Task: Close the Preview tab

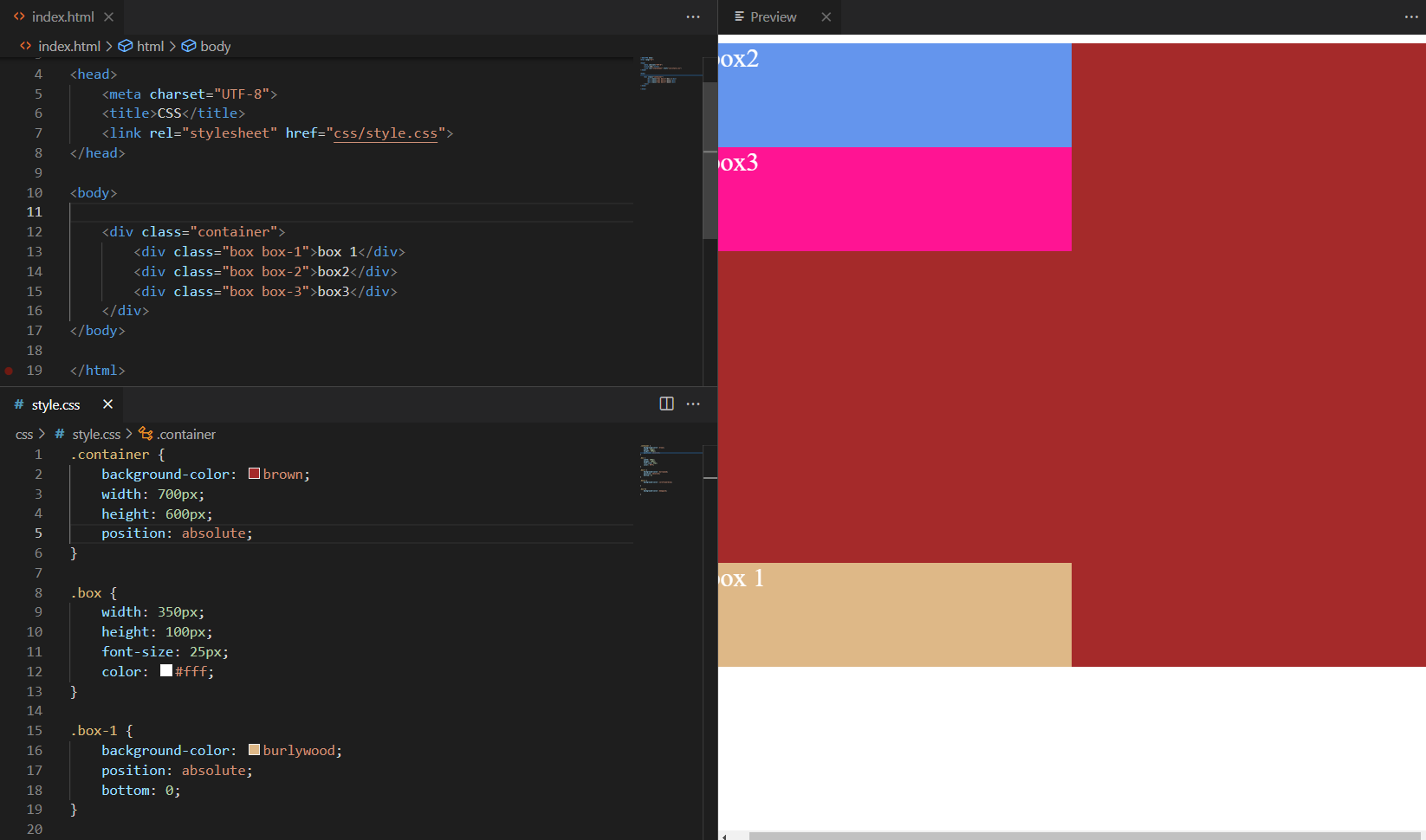Action: tap(826, 17)
